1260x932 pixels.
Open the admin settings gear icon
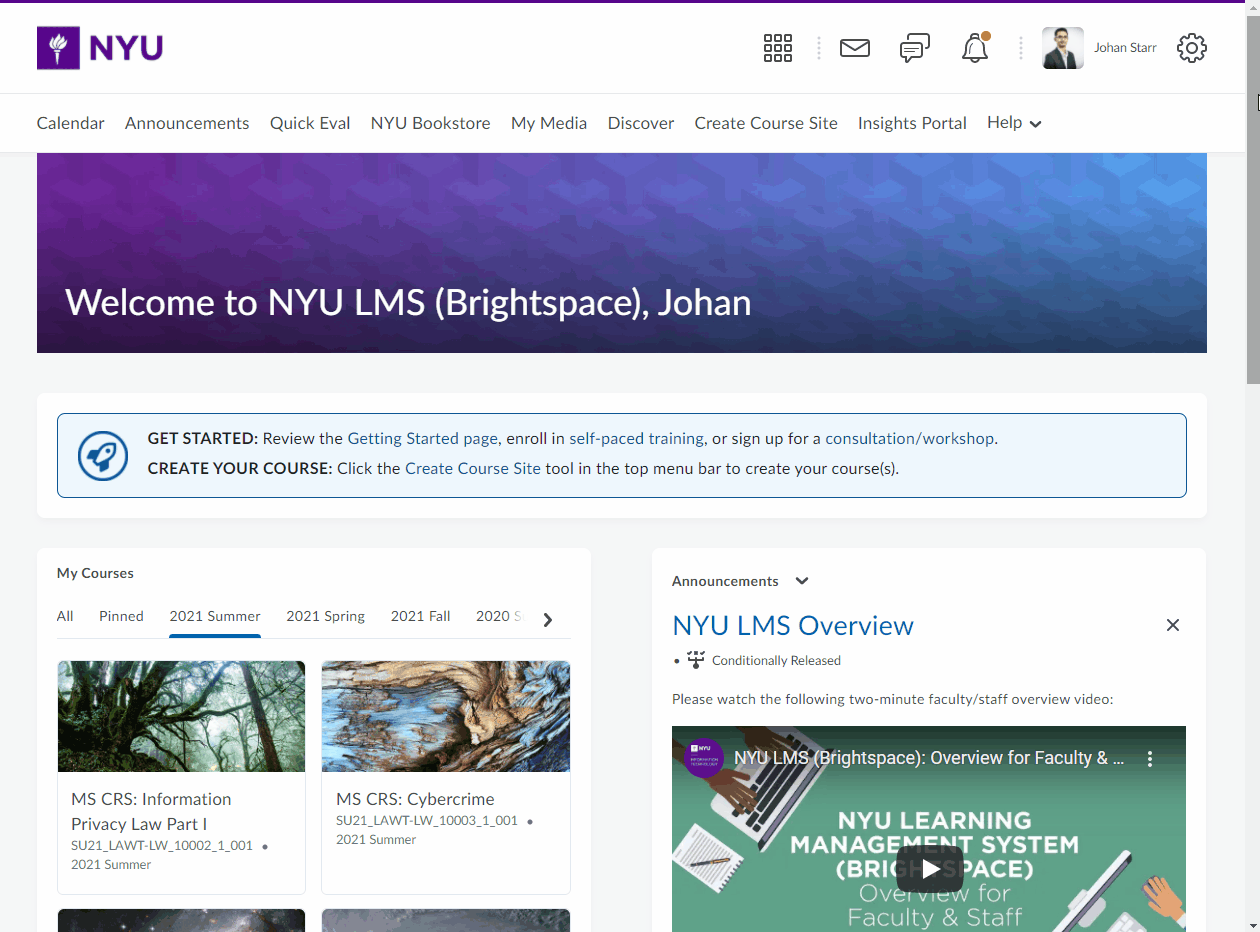1192,48
